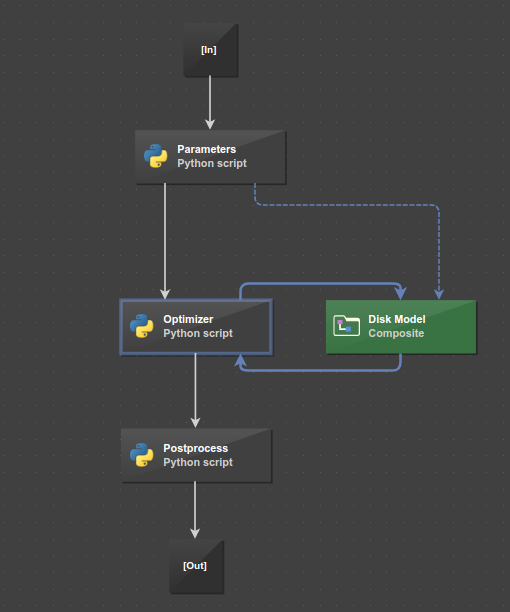Select the arrow from [In] to Parameters
This screenshot has height=612, width=510.
point(210,101)
